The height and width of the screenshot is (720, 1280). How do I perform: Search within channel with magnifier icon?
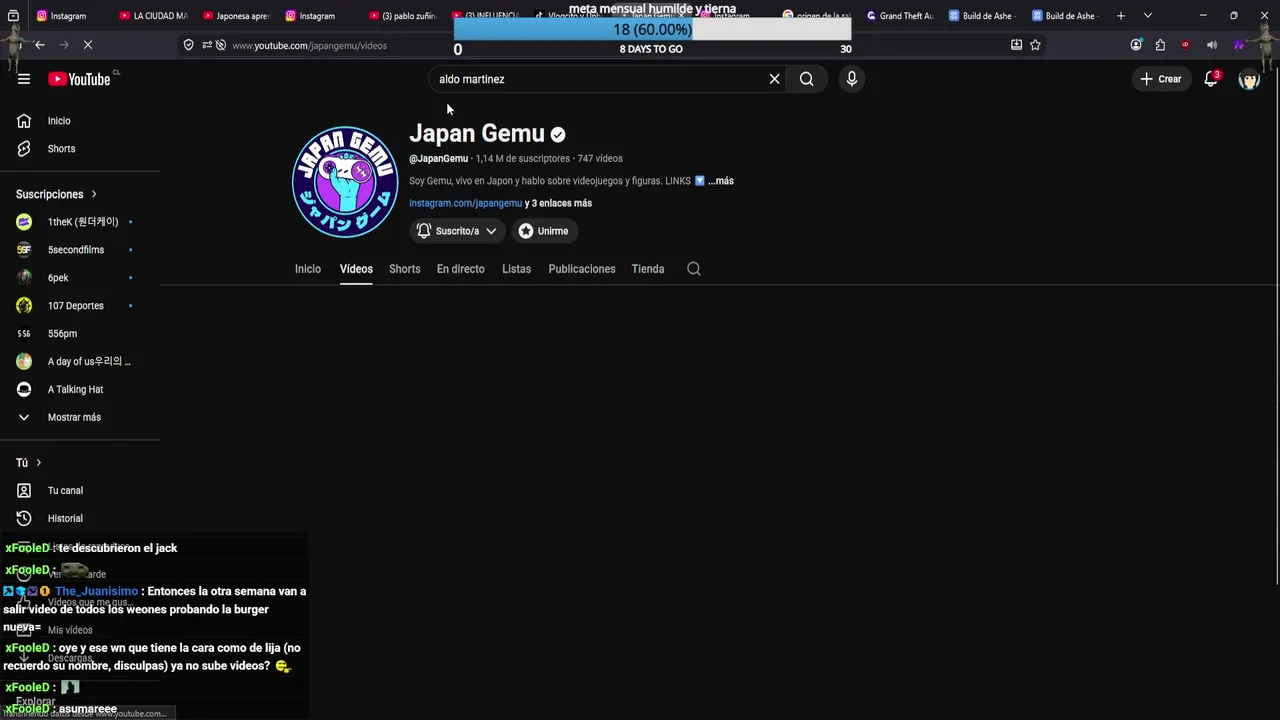[x=694, y=269]
